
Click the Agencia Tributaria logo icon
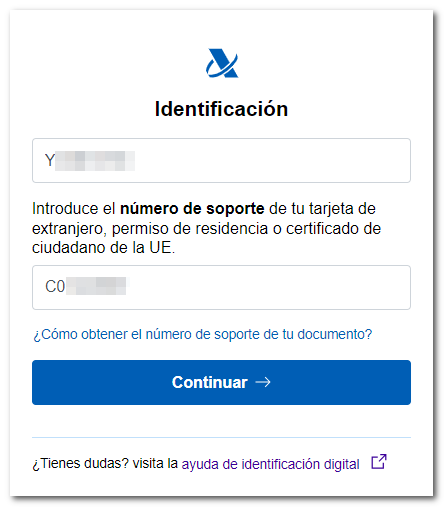coord(222,63)
